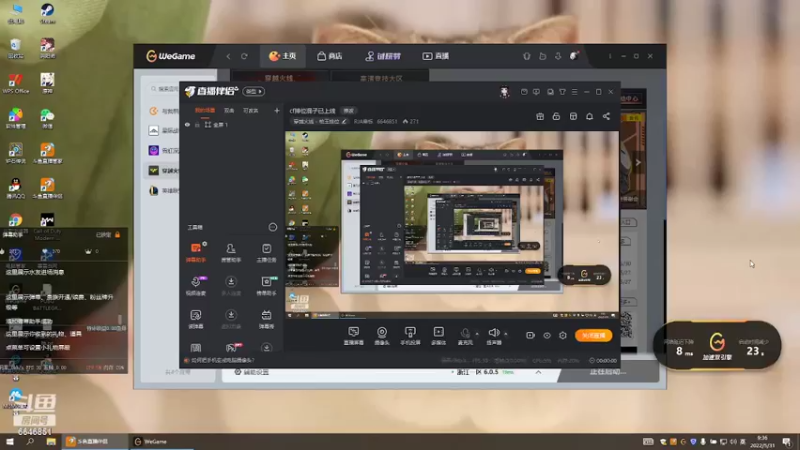Open the WeGame more options menu

click(610, 56)
